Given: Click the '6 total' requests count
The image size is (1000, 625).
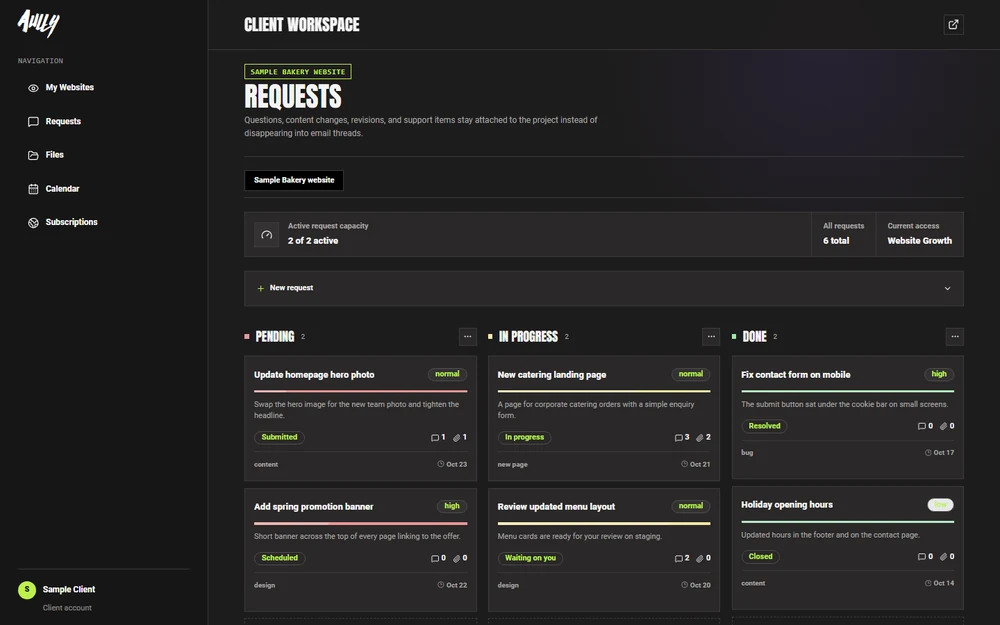Looking at the screenshot, I should click(x=836, y=241).
